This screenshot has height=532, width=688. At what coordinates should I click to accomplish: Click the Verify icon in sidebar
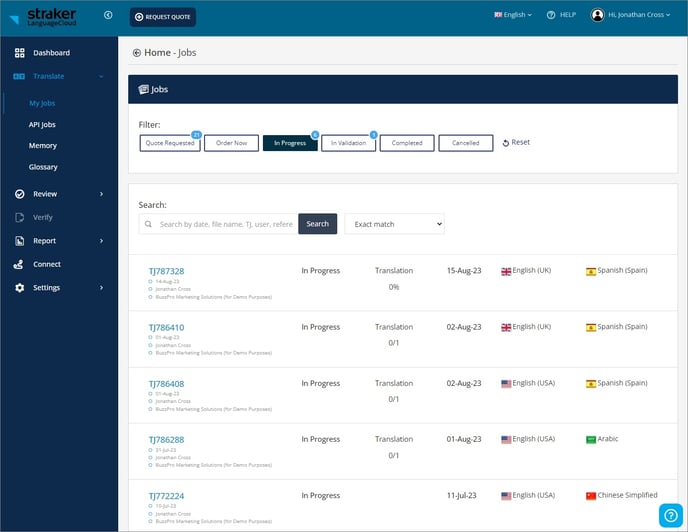(20, 217)
